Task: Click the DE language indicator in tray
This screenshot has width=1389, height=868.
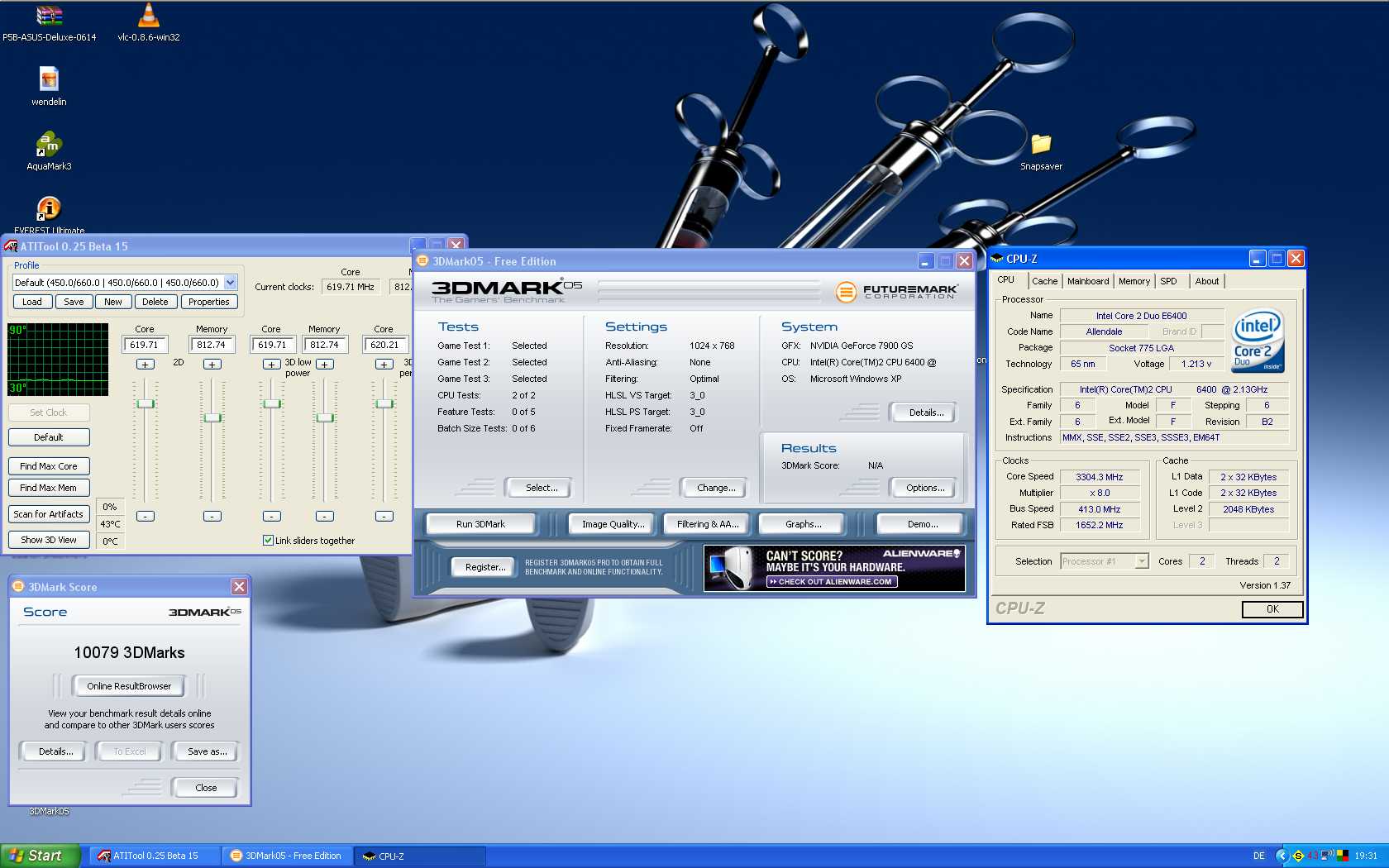Action: click(x=1258, y=856)
